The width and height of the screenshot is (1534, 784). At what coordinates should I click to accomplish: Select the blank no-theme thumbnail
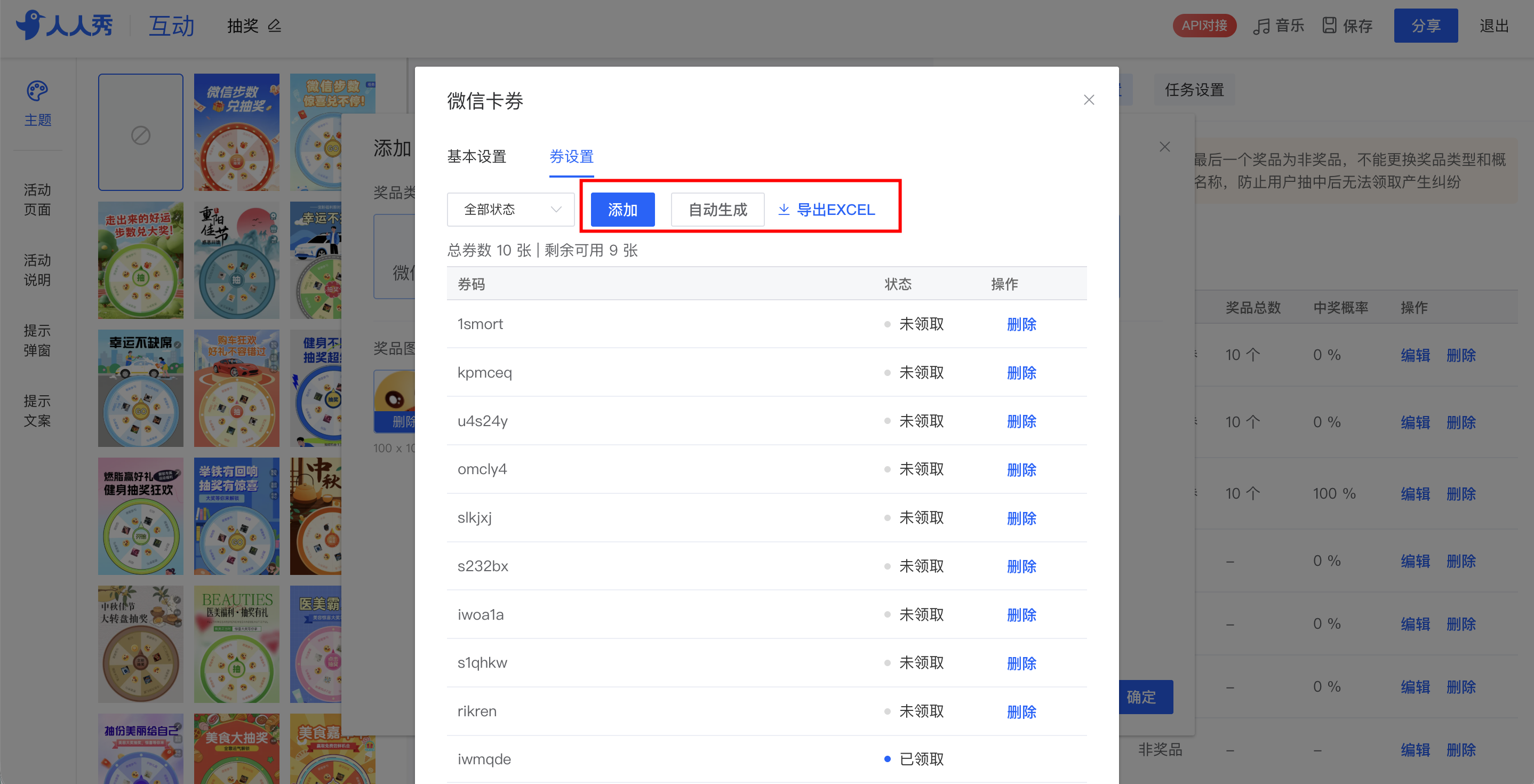[x=140, y=132]
